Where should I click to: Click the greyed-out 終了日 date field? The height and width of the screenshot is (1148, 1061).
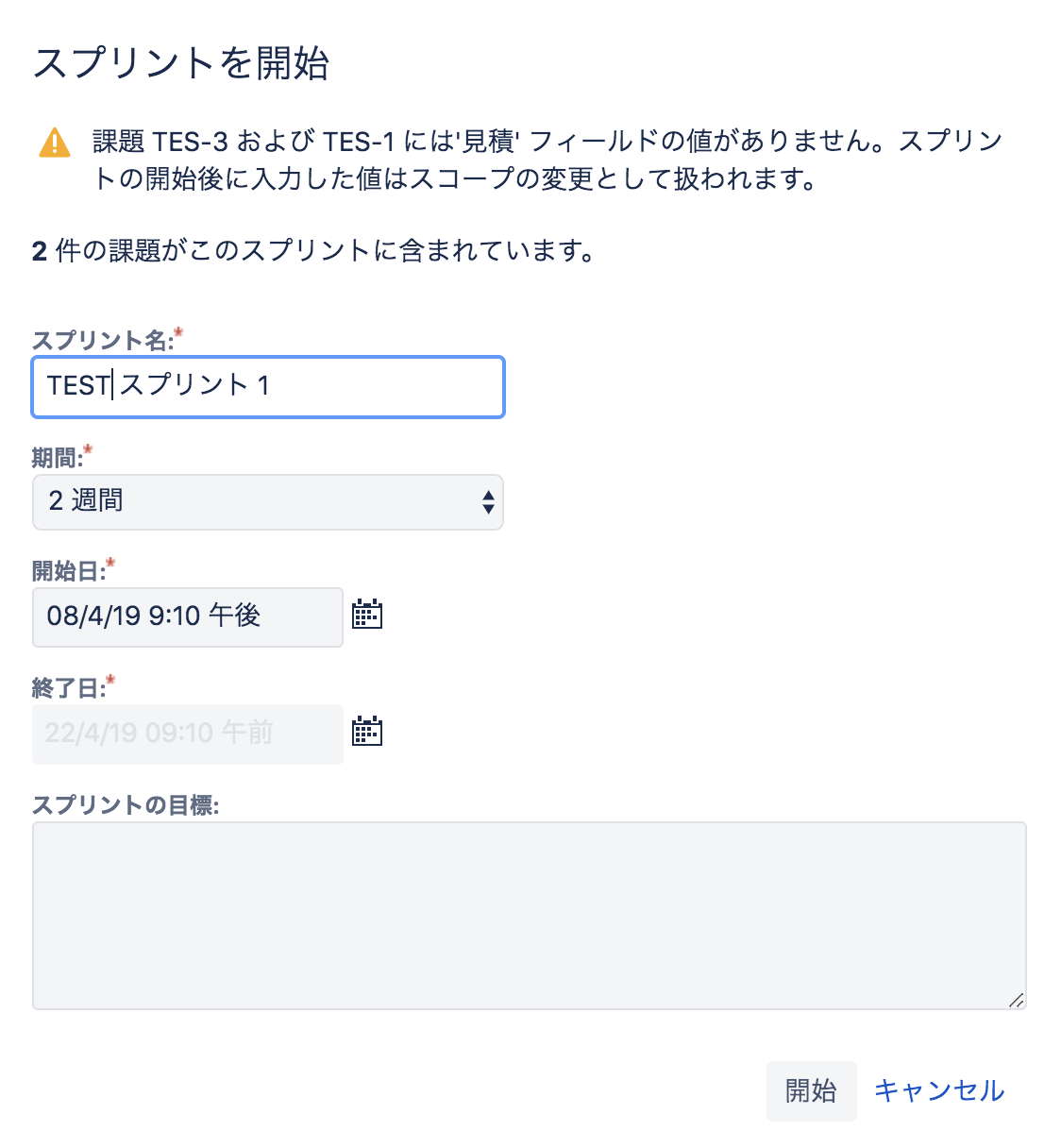[x=187, y=734]
